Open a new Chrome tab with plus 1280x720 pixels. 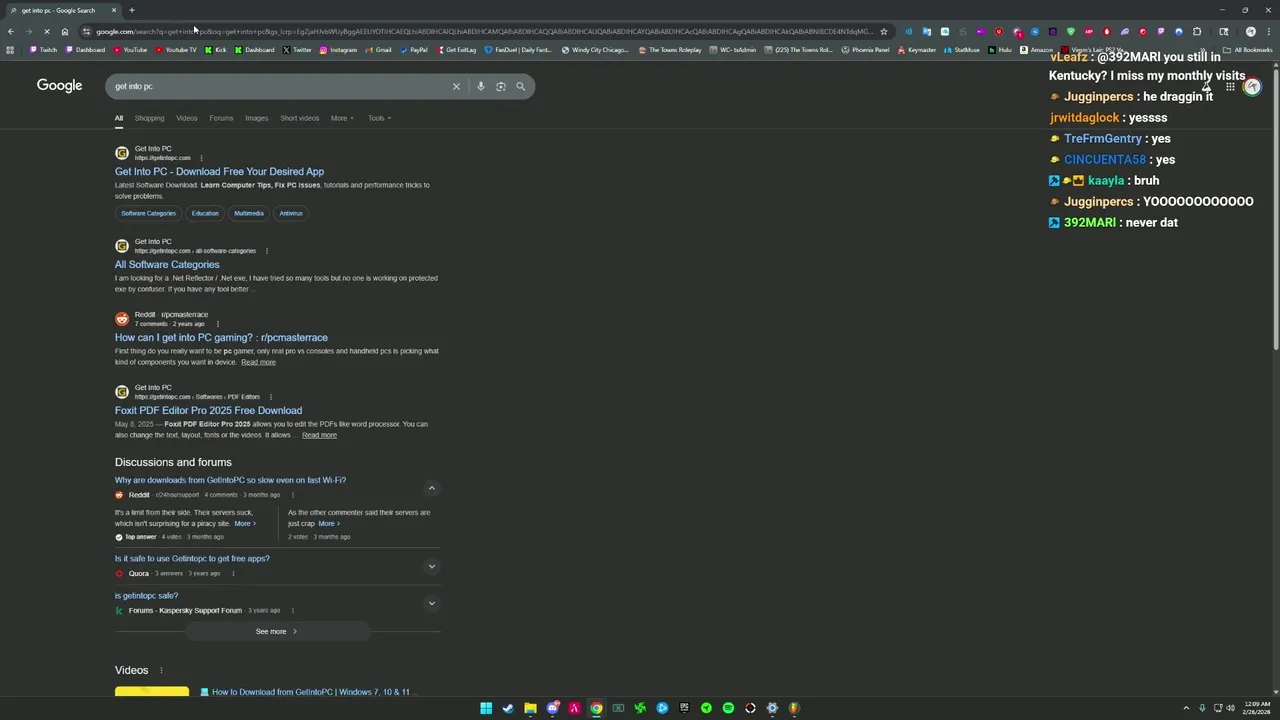click(x=131, y=10)
